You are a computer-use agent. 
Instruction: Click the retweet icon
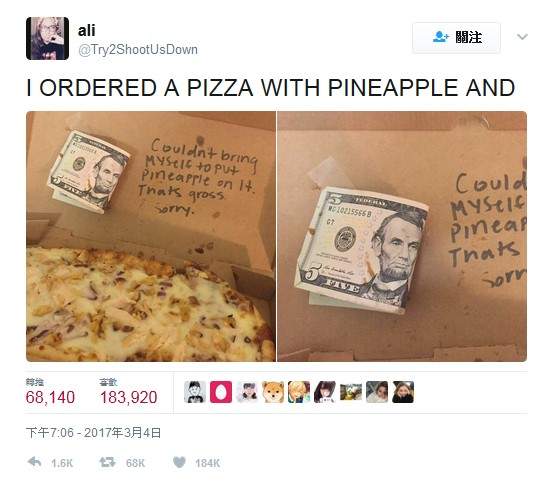click(107, 462)
